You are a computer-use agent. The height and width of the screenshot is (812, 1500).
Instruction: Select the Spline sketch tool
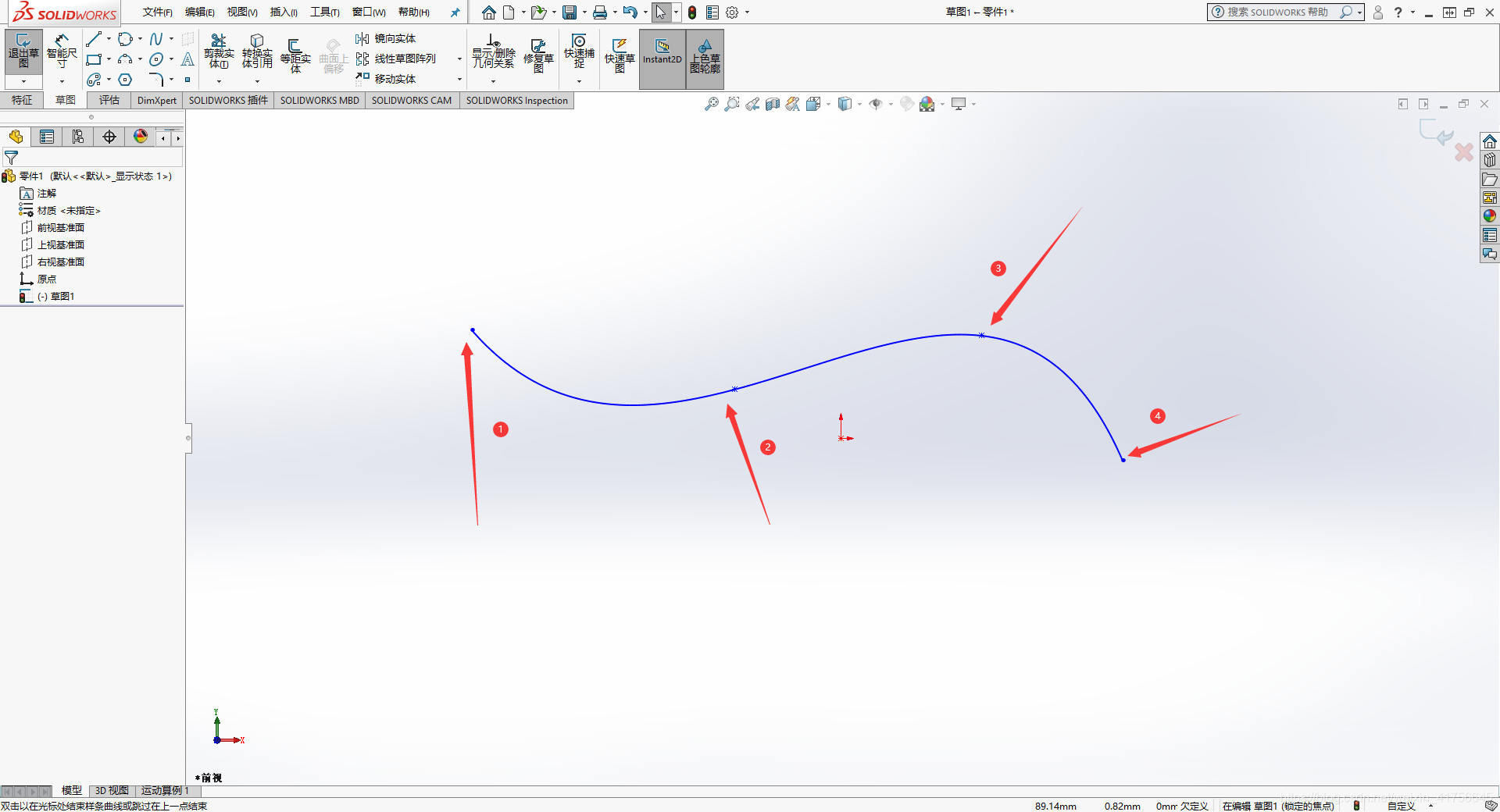[156, 39]
